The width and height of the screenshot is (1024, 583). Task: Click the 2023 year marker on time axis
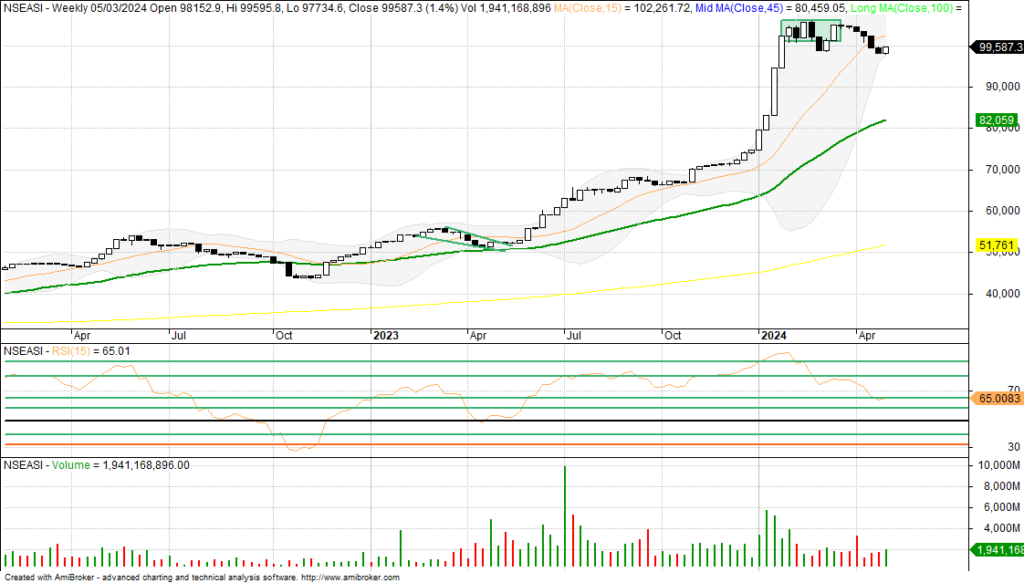pos(385,336)
